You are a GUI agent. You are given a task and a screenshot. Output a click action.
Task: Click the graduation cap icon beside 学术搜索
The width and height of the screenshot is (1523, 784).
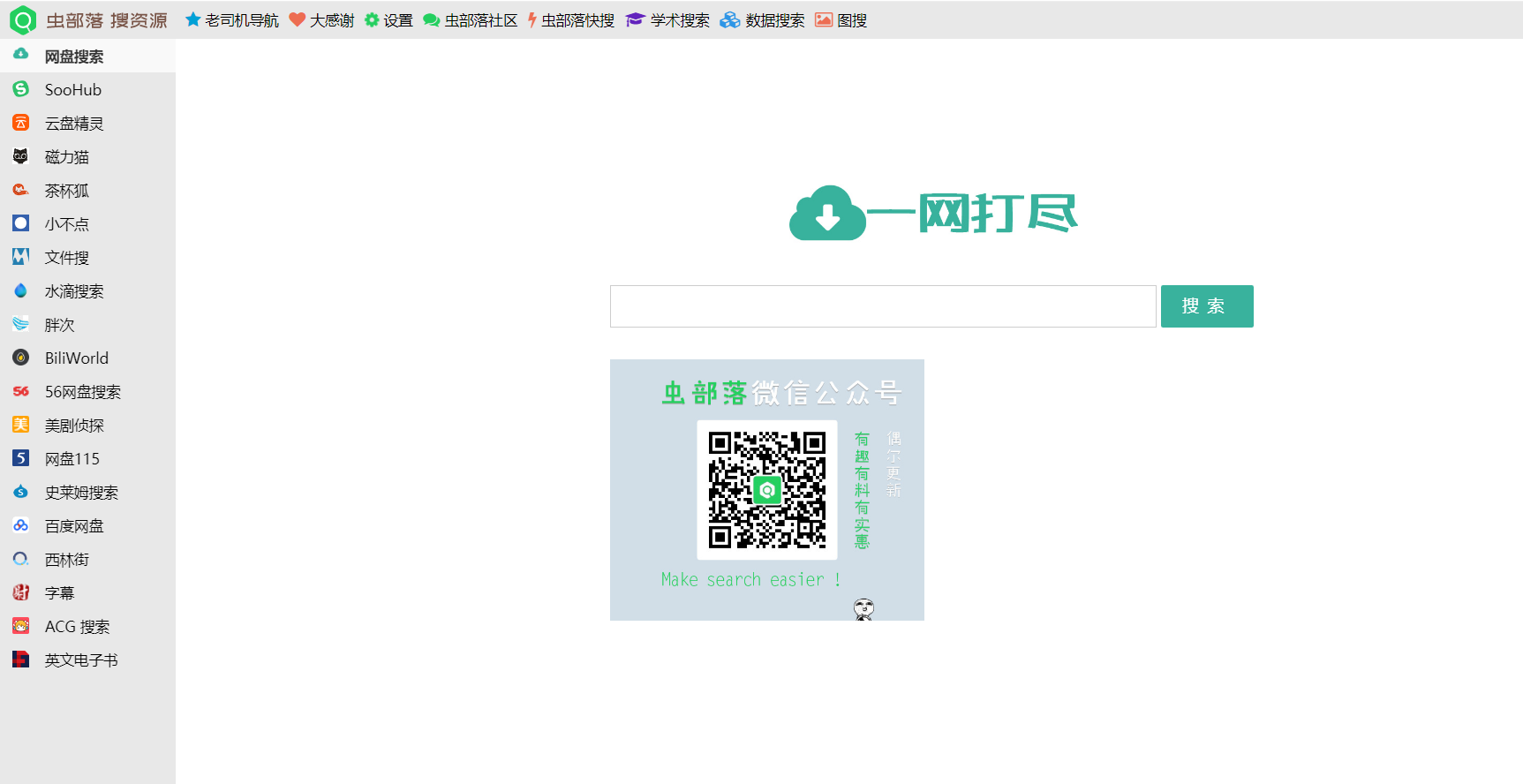[635, 19]
